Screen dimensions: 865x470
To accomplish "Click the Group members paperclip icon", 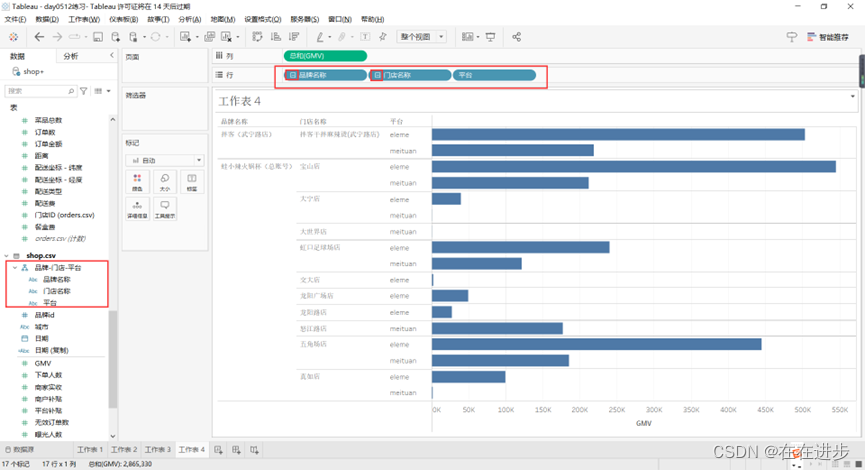I will click(x=342, y=37).
